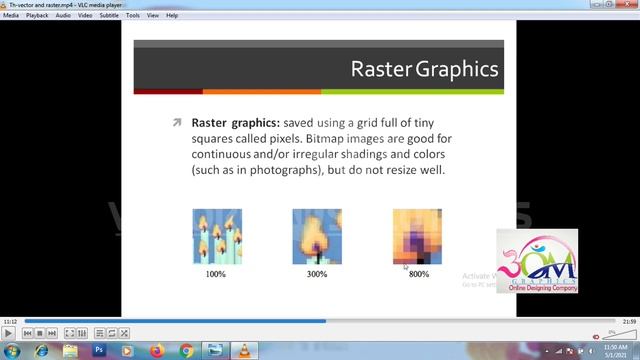Adjust the volume slider triangle
Screen dimensions: 640x360
pos(619,335)
